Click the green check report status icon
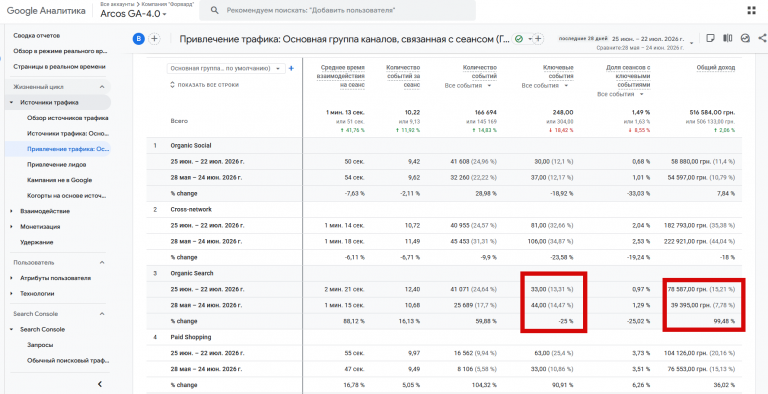This screenshot has width=768, height=394. coord(519,39)
